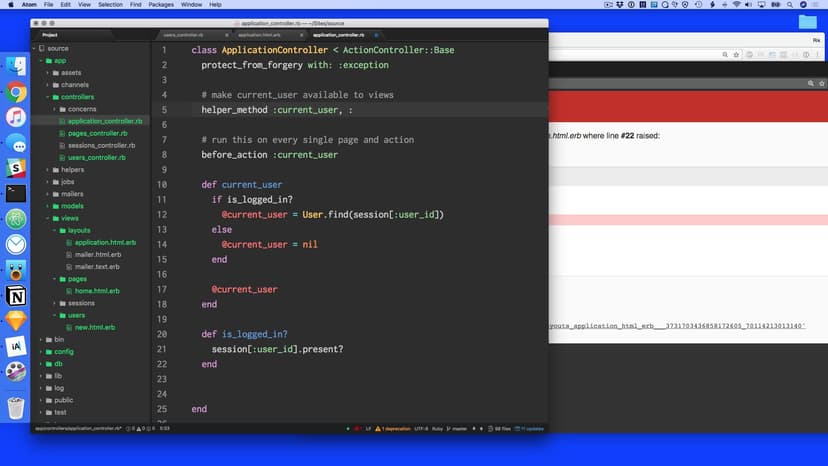The width and height of the screenshot is (828, 466).
Task: Open Google Chrome from the dock
Action: click(x=16, y=92)
